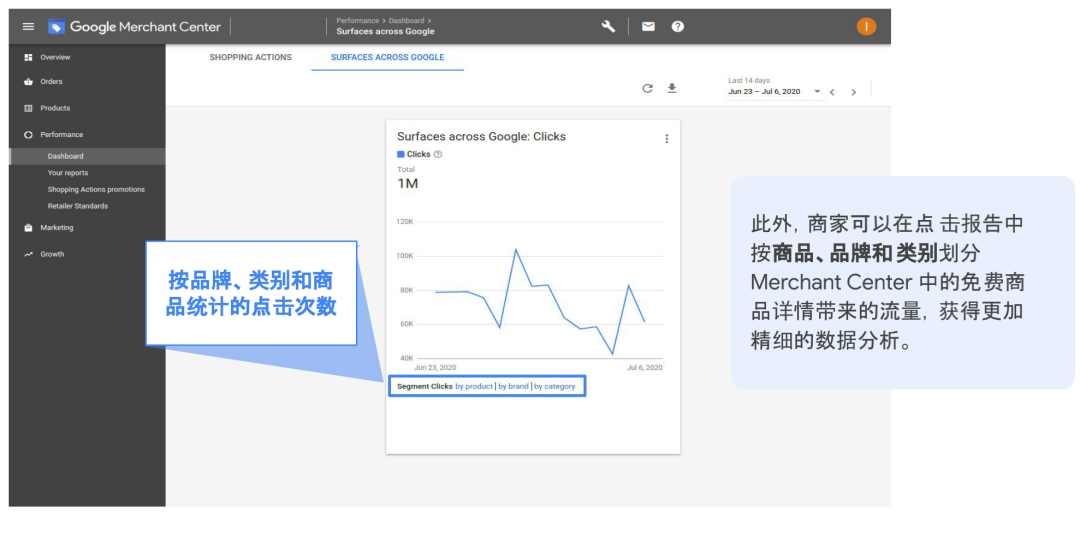Open the wrench tools menu
1080x535 pixels.
(x=608, y=26)
